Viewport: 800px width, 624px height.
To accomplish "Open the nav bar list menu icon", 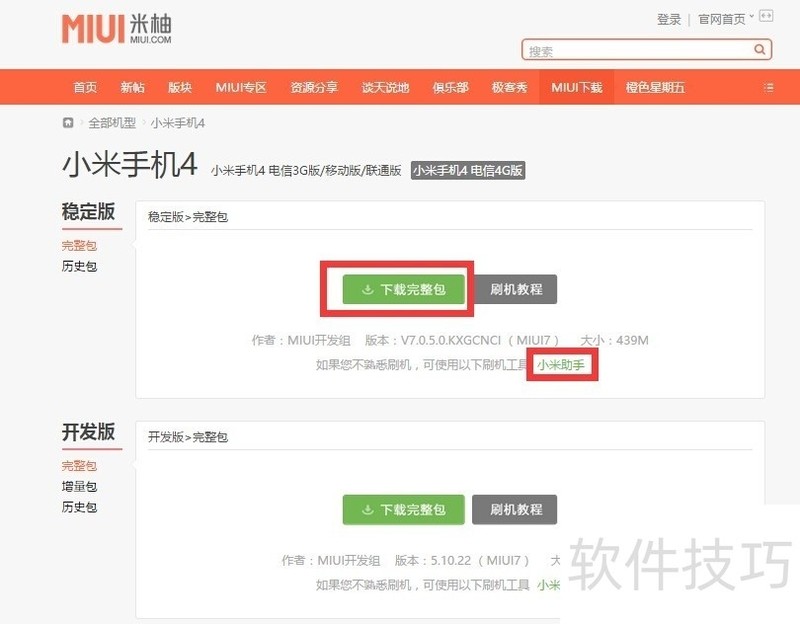I will [x=768, y=87].
